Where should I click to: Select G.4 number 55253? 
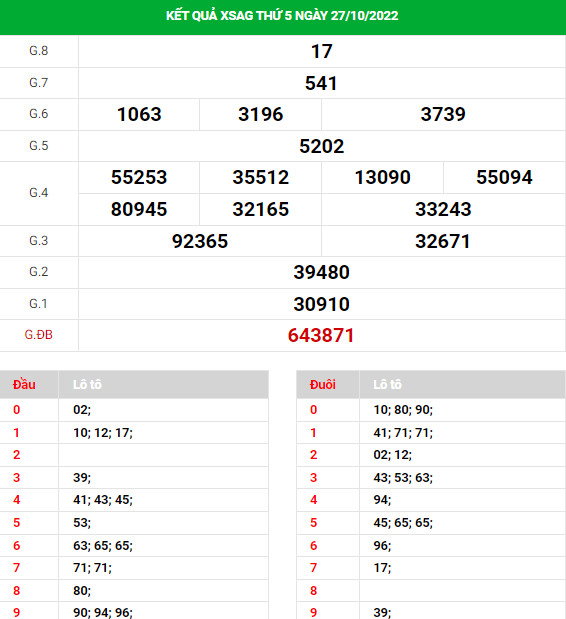[x=139, y=177]
